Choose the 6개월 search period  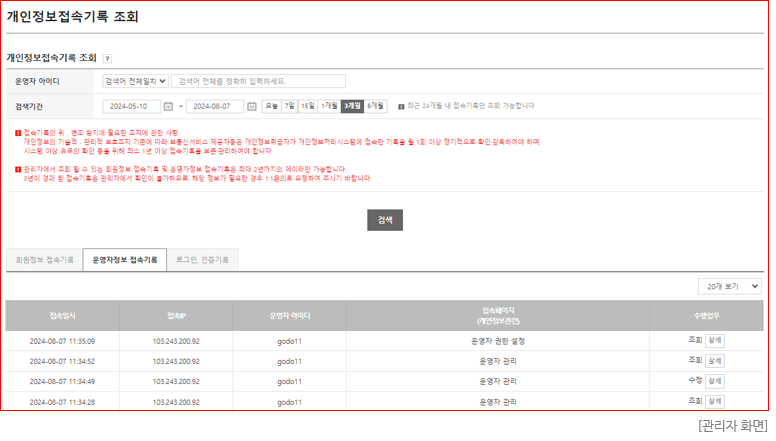376,106
